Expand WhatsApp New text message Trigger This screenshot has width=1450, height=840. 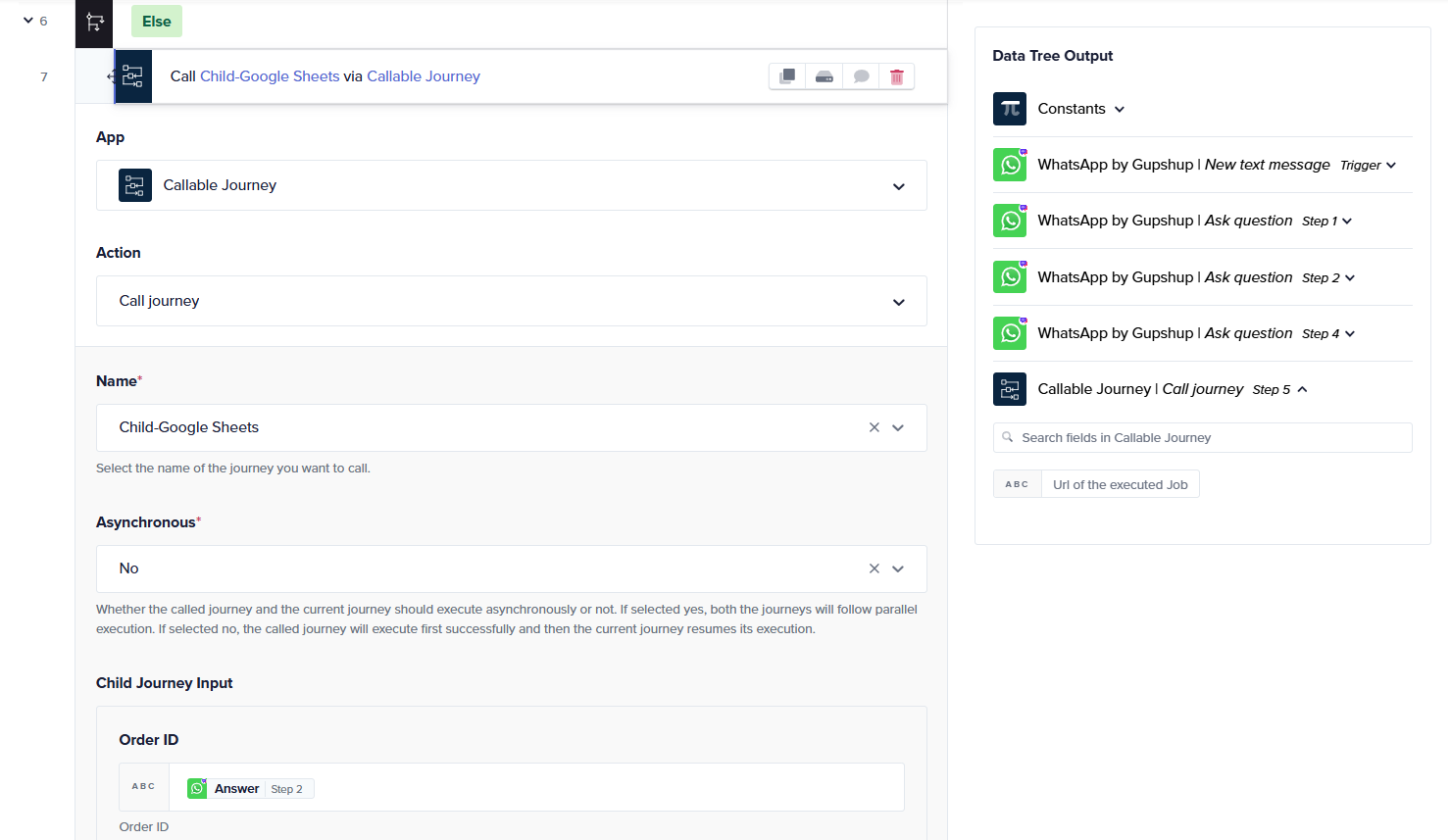1391,165
